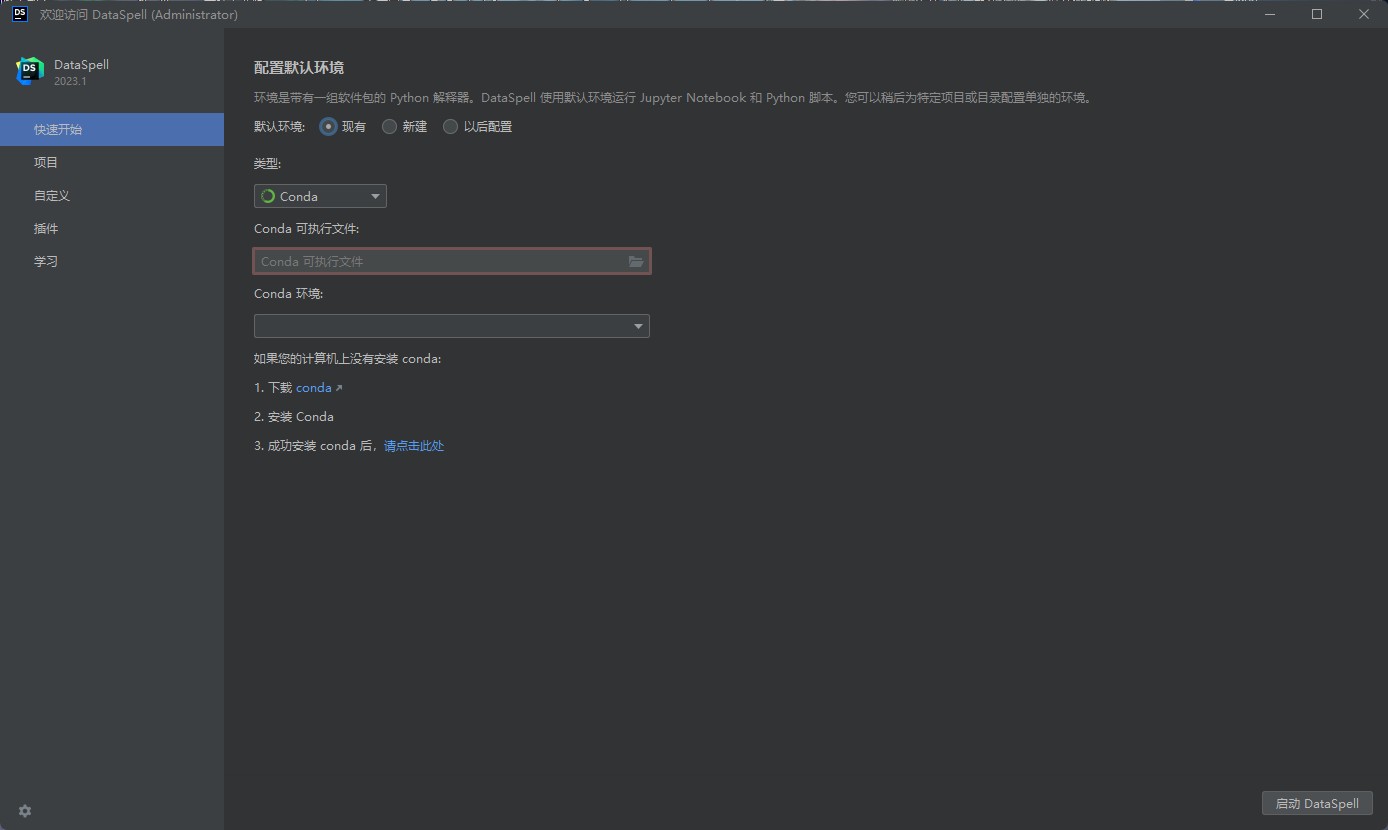The width and height of the screenshot is (1388, 830).
Task: Open the settings gear icon at bottom-left
Action: coord(25,811)
